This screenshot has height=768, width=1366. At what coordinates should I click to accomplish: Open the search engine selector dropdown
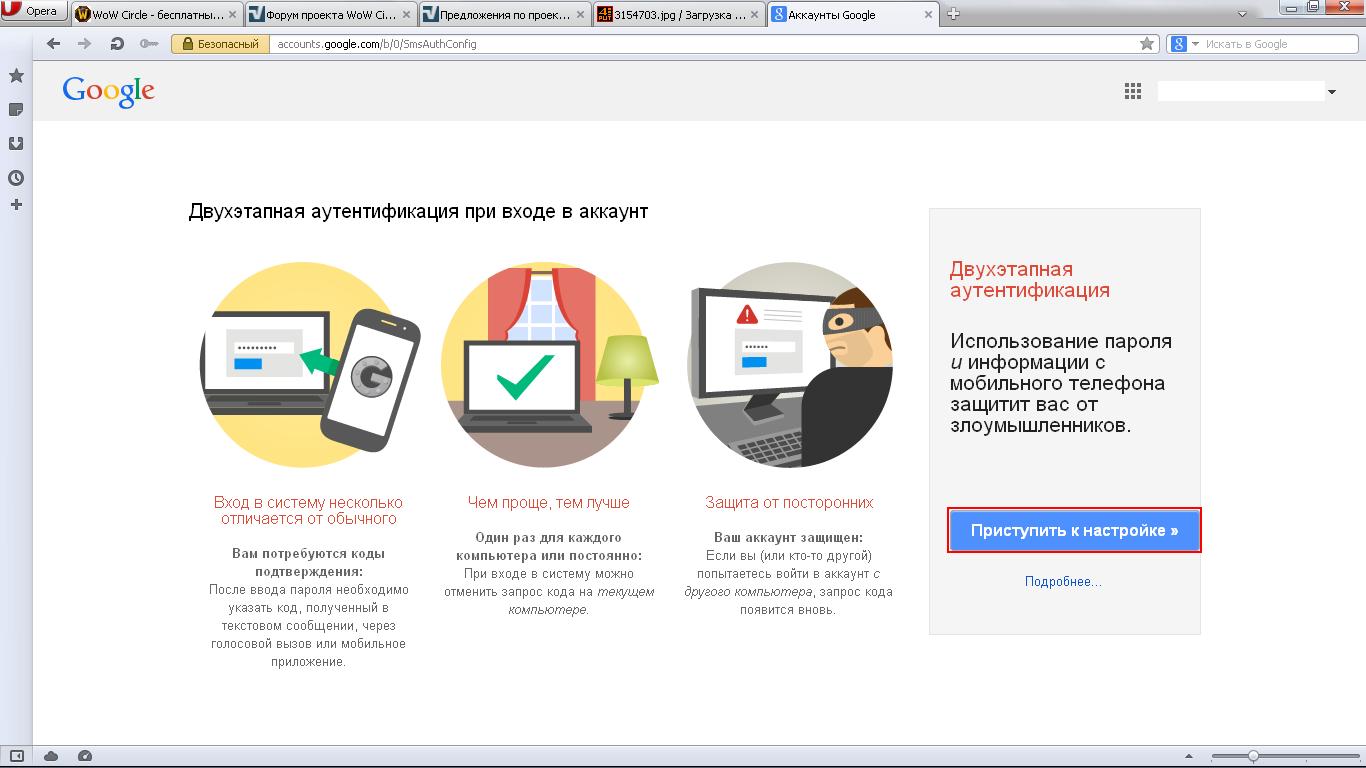(x=1186, y=44)
